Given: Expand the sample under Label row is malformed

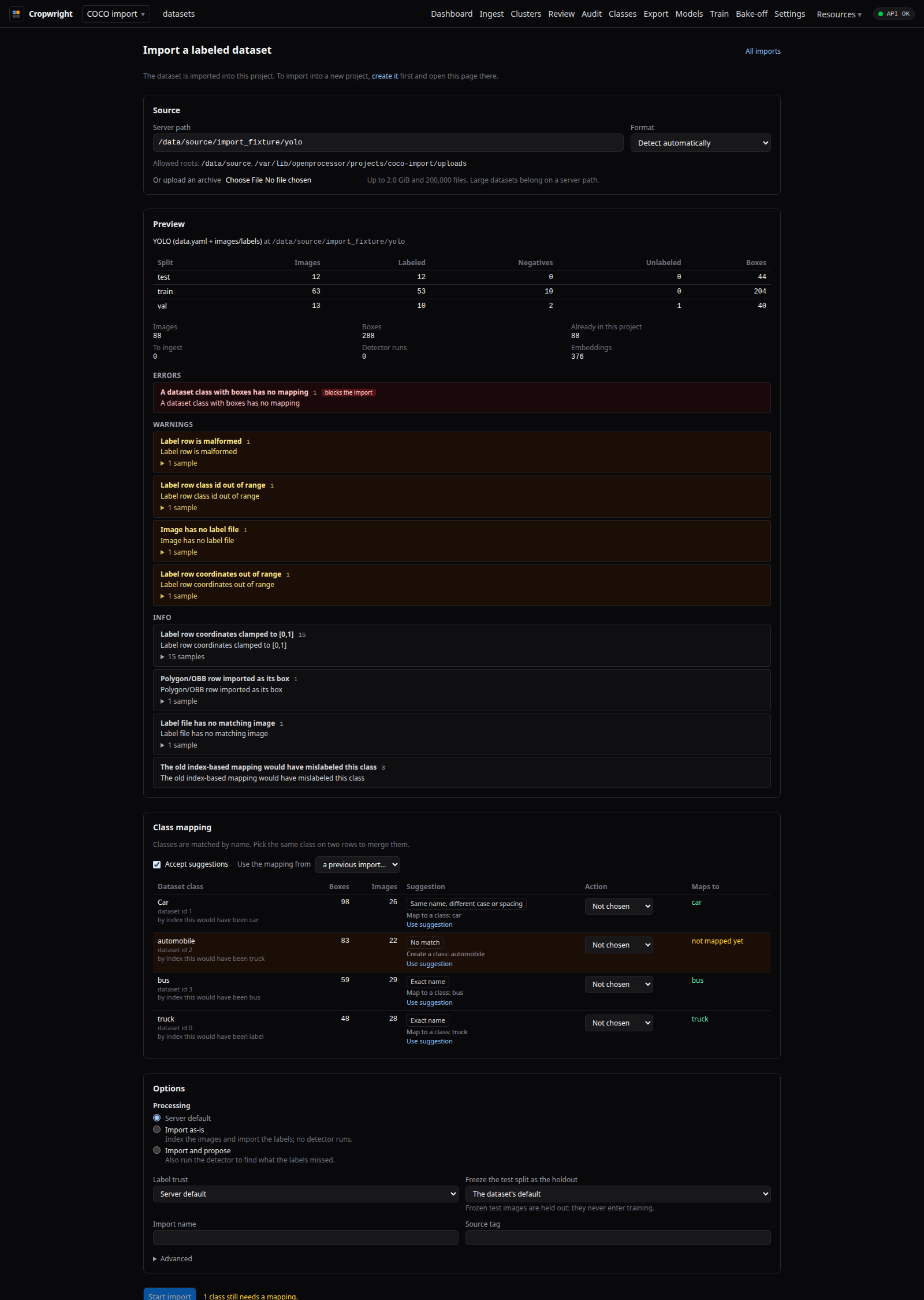Looking at the screenshot, I should click(179, 463).
